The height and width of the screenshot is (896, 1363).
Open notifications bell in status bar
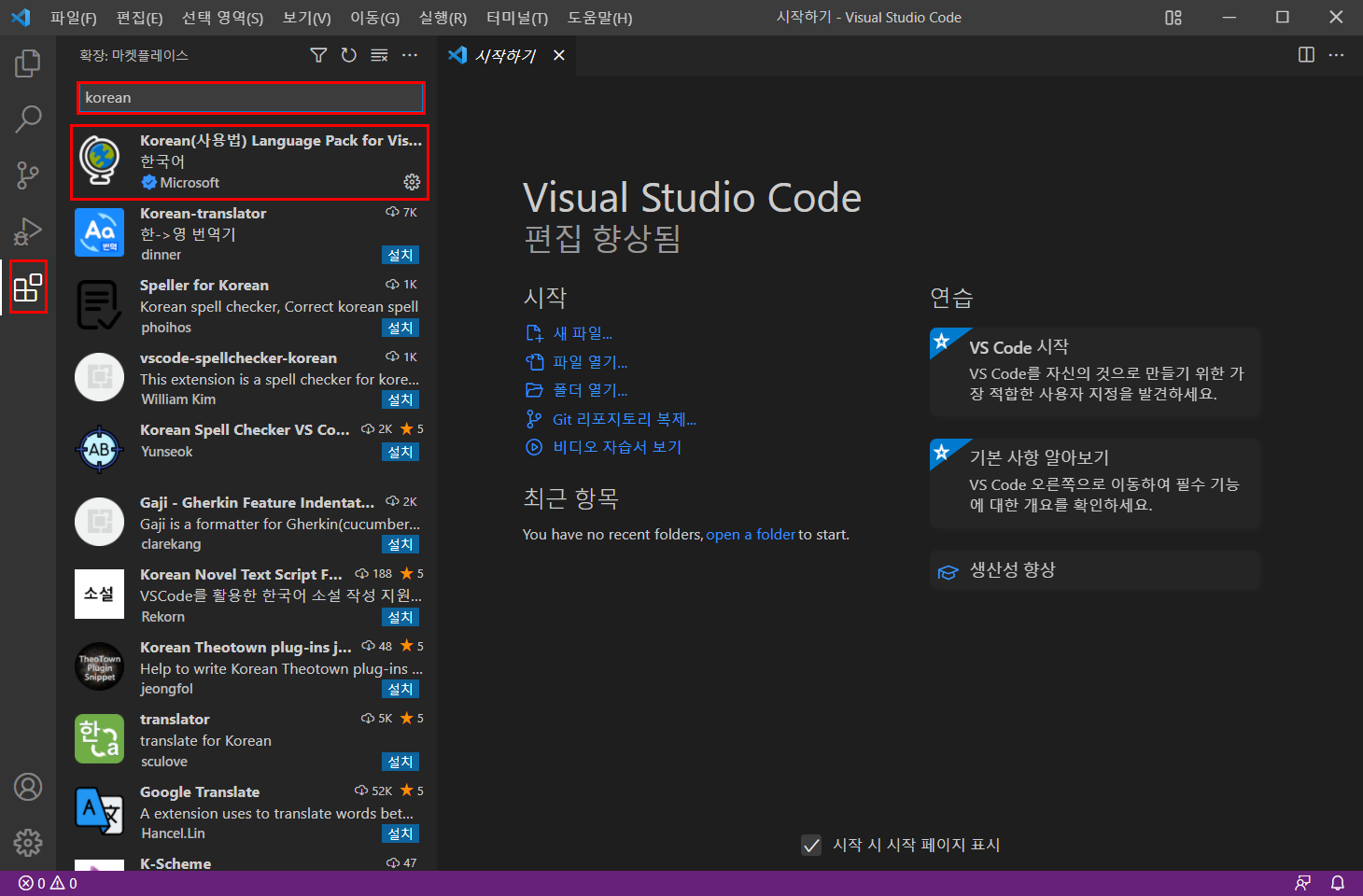point(1337,883)
